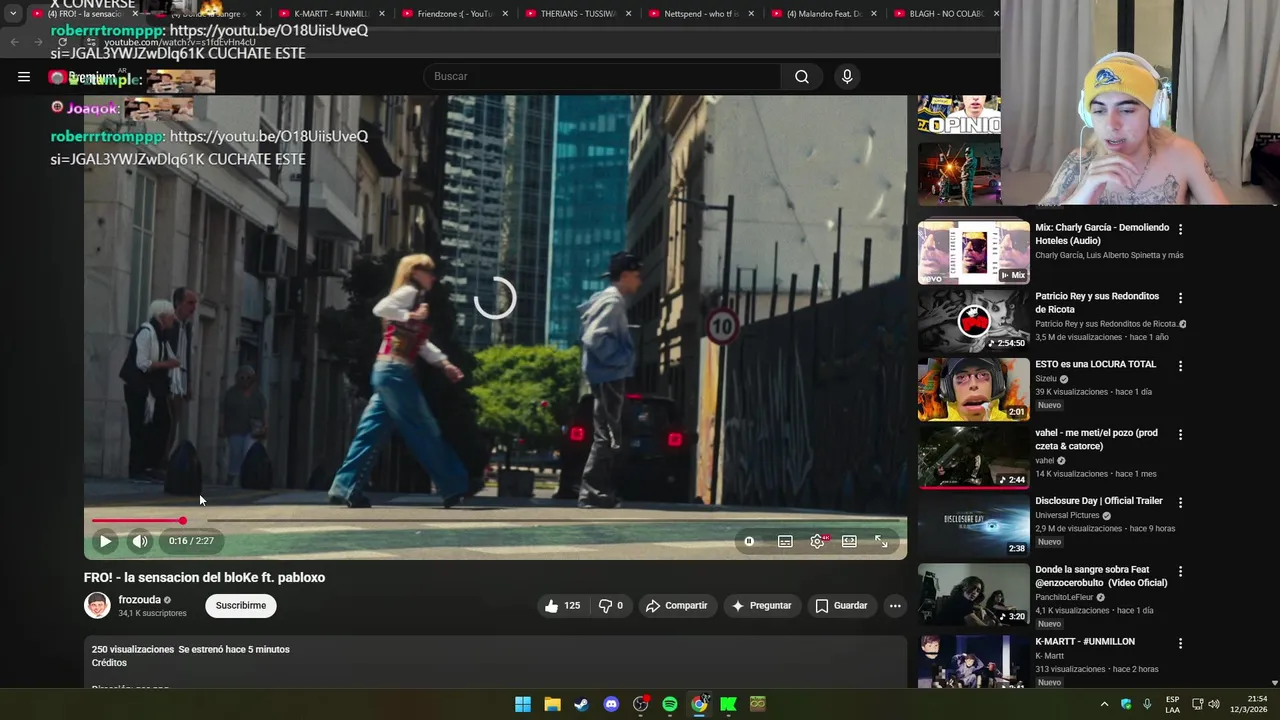
Task: Open Donde la sangre sobra video title
Action: click(1101, 576)
